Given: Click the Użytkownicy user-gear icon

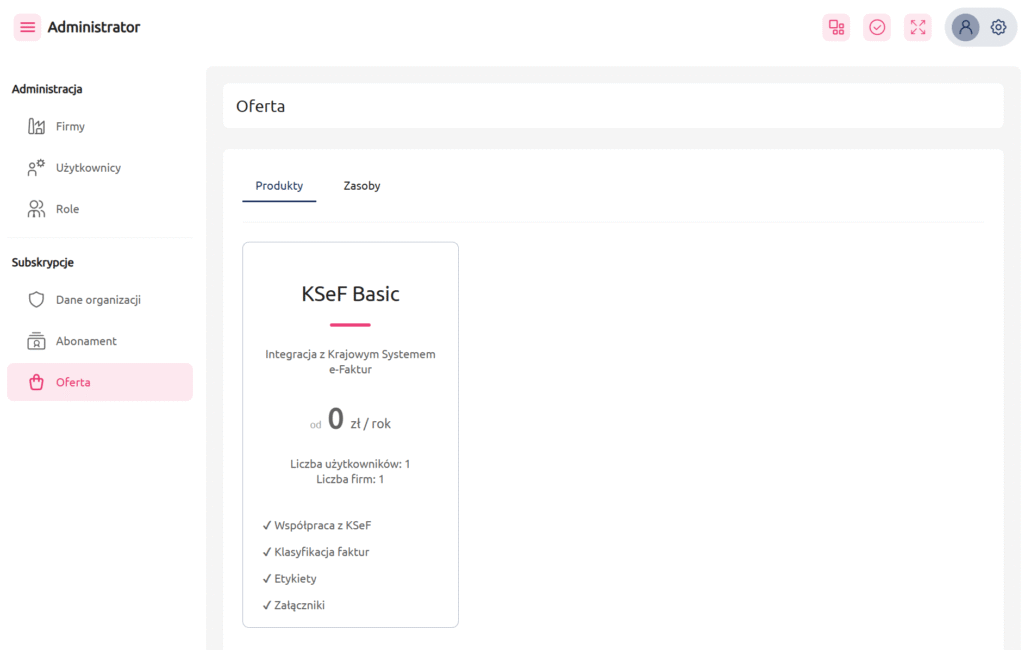Looking at the screenshot, I should (x=37, y=168).
